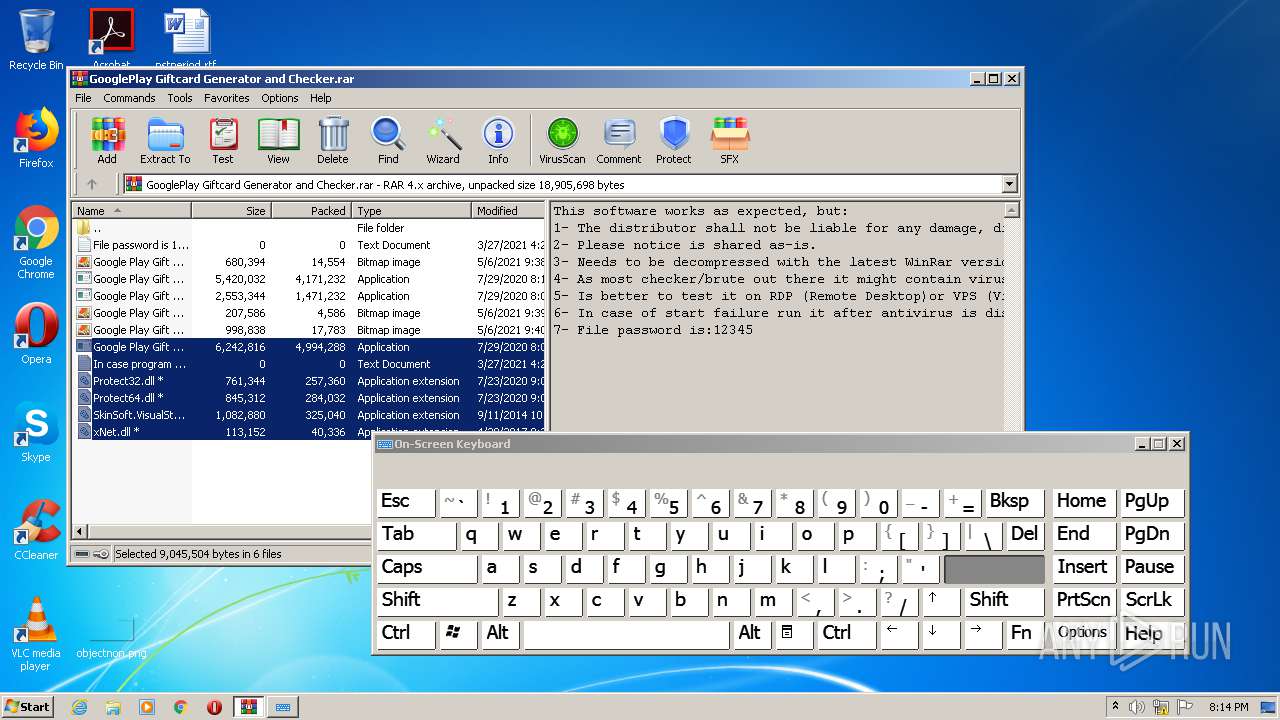
Task: Open the Recycle Bin desktop icon
Action: click(x=36, y=40)
